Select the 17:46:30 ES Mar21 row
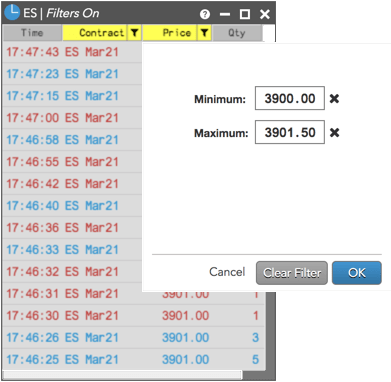This screenshot has width=391, height=382. 133,316
